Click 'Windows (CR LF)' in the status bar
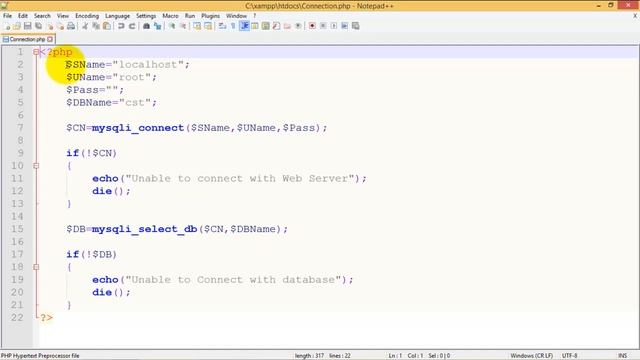The image size is (640, 360). pyautogui.click(x=531, y=356)
